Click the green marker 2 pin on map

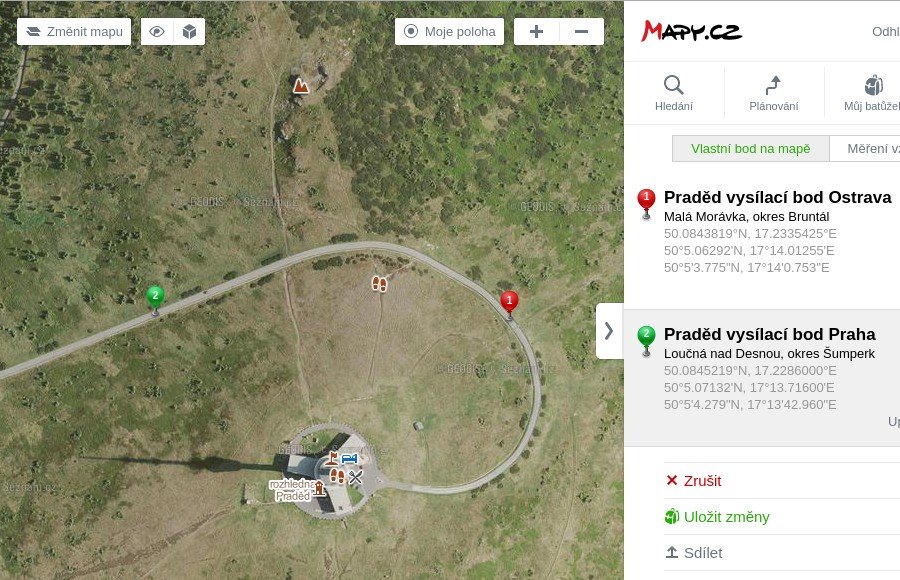[x=155, y=299]
